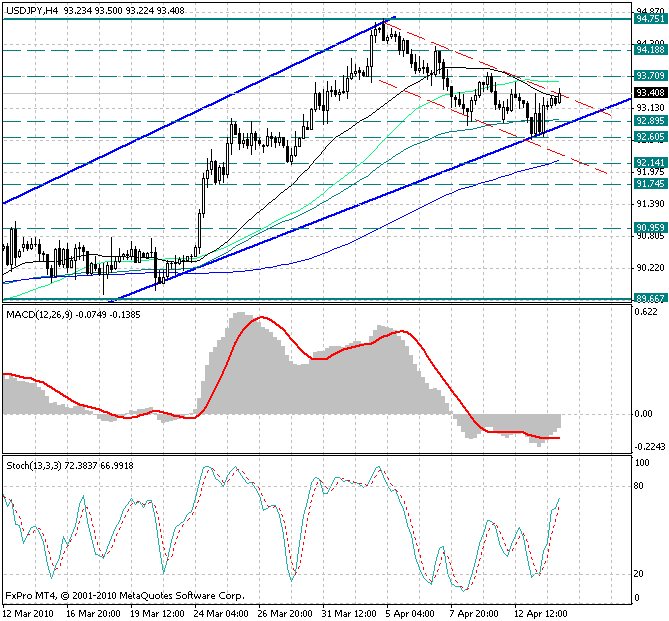Viewport: 669px width, 621px height.
Task: Select the 91.745 price level label
Action: 650,184
